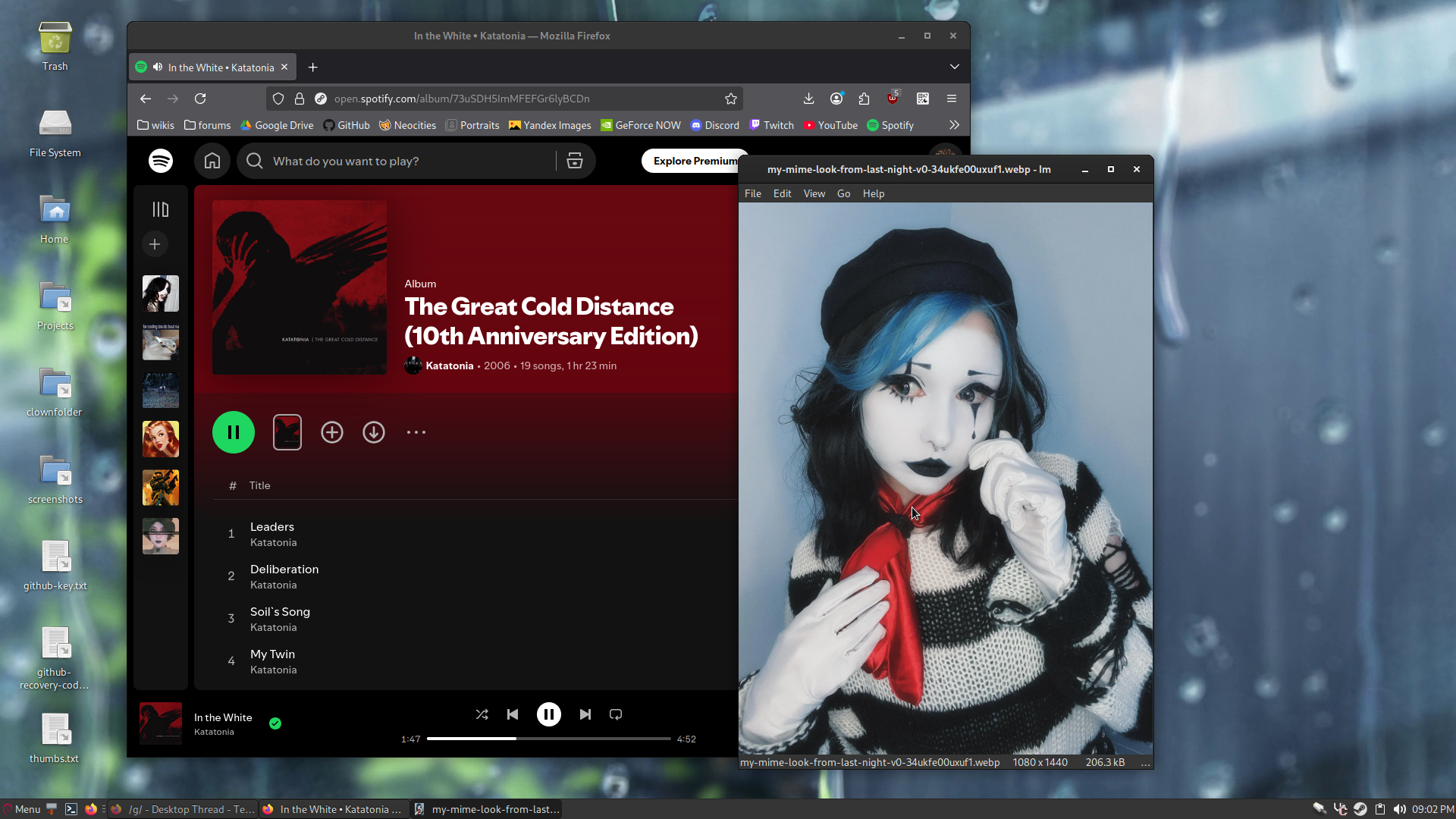Open the album's more options menu

(x=416, y=432)
